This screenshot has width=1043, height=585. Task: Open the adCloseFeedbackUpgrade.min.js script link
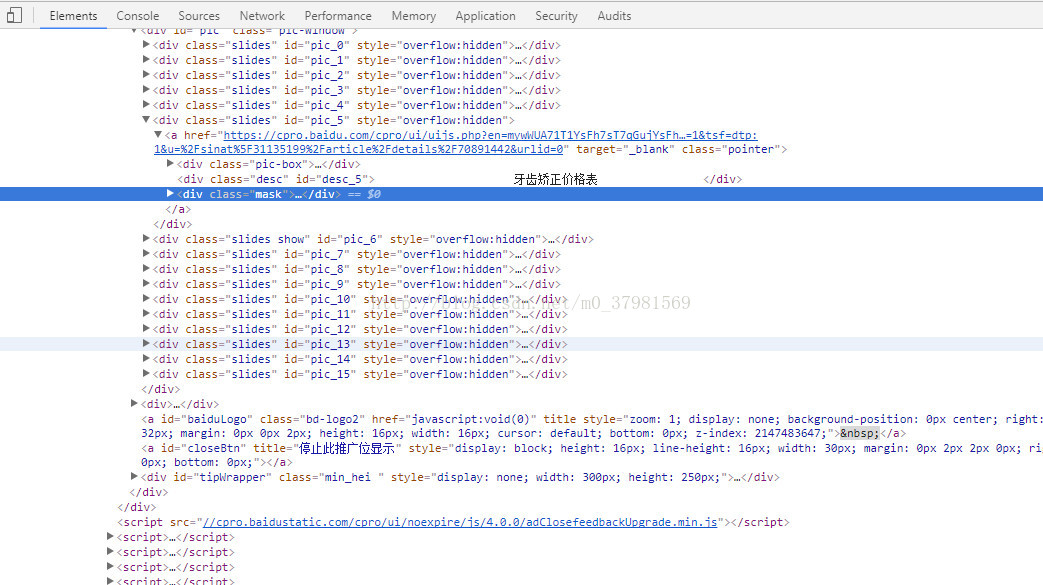[x=460, y=522]
